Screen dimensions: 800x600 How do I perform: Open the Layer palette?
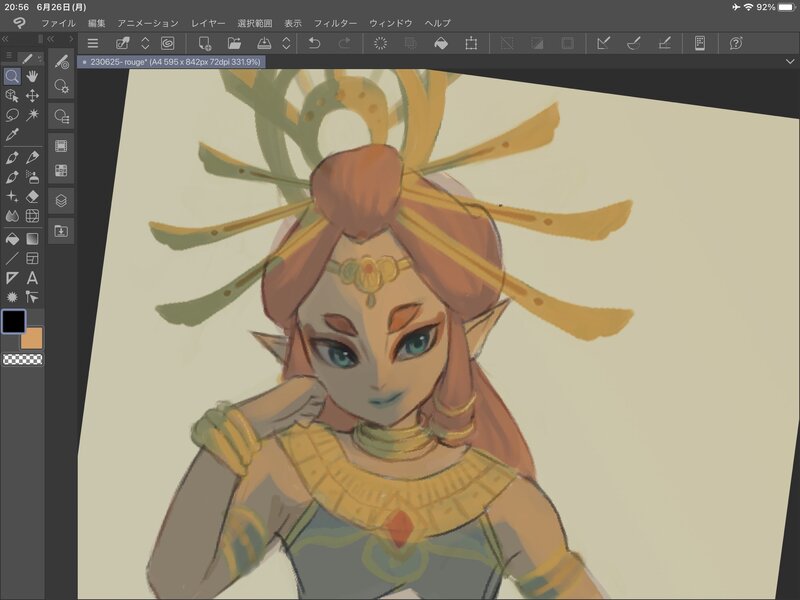61,201
